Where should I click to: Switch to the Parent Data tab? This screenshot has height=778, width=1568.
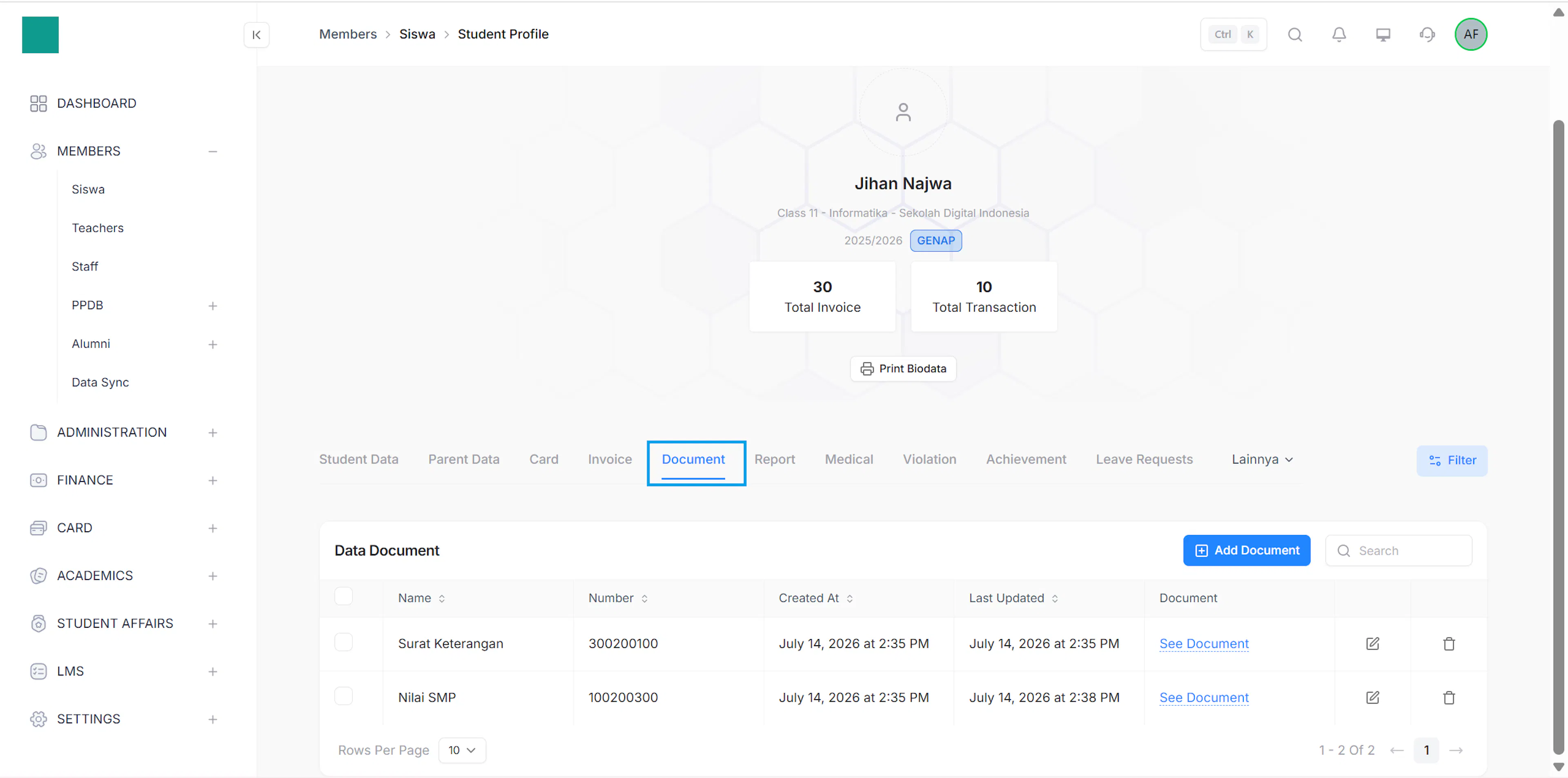coord(464,459)
